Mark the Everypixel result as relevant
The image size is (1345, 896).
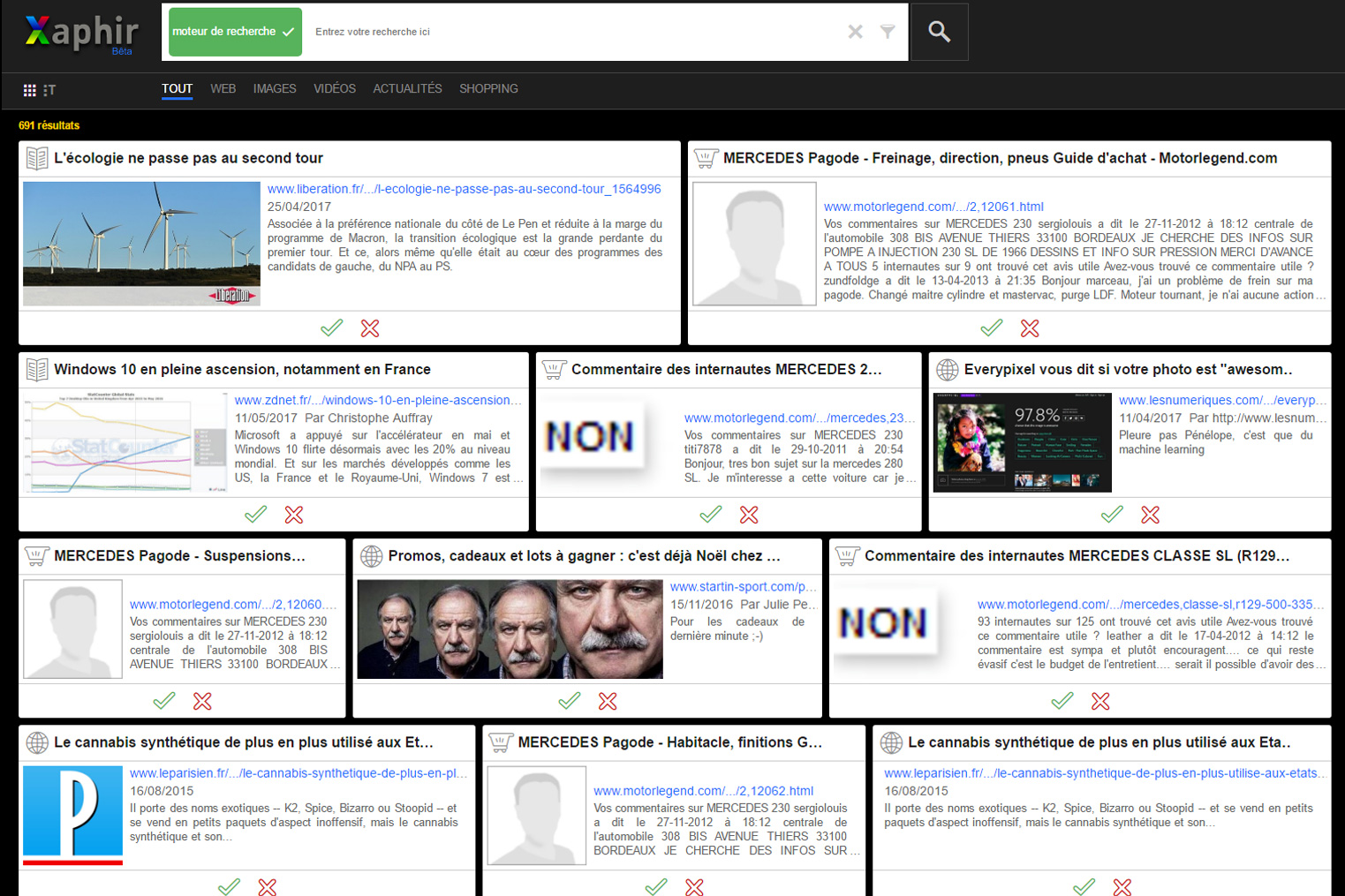click(1112, 515)
